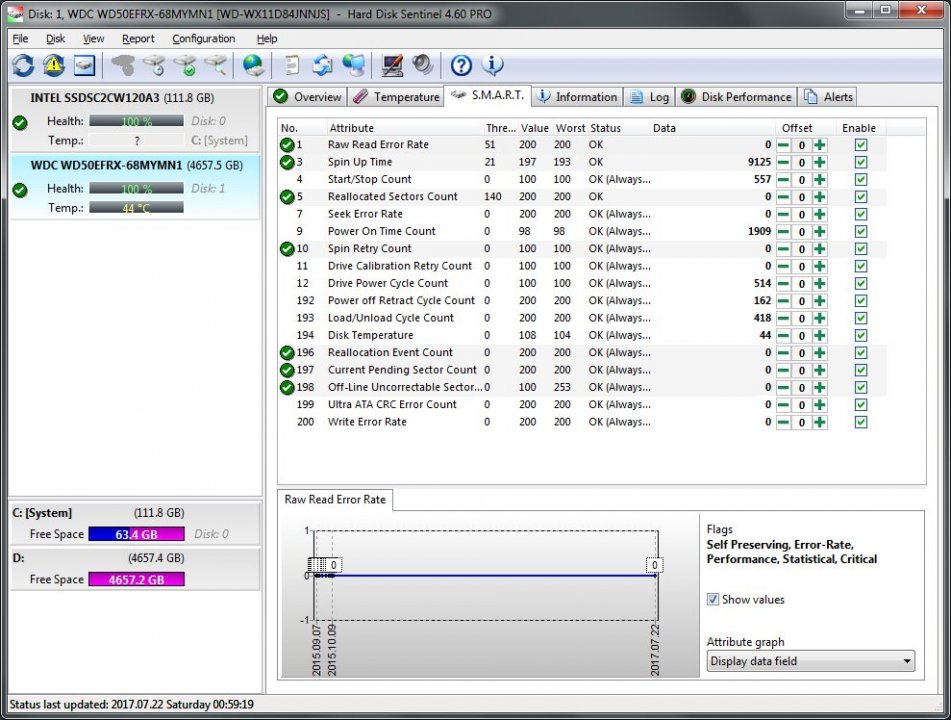Click the WDC disk 44 °C temperature bar

pos(136,208)
